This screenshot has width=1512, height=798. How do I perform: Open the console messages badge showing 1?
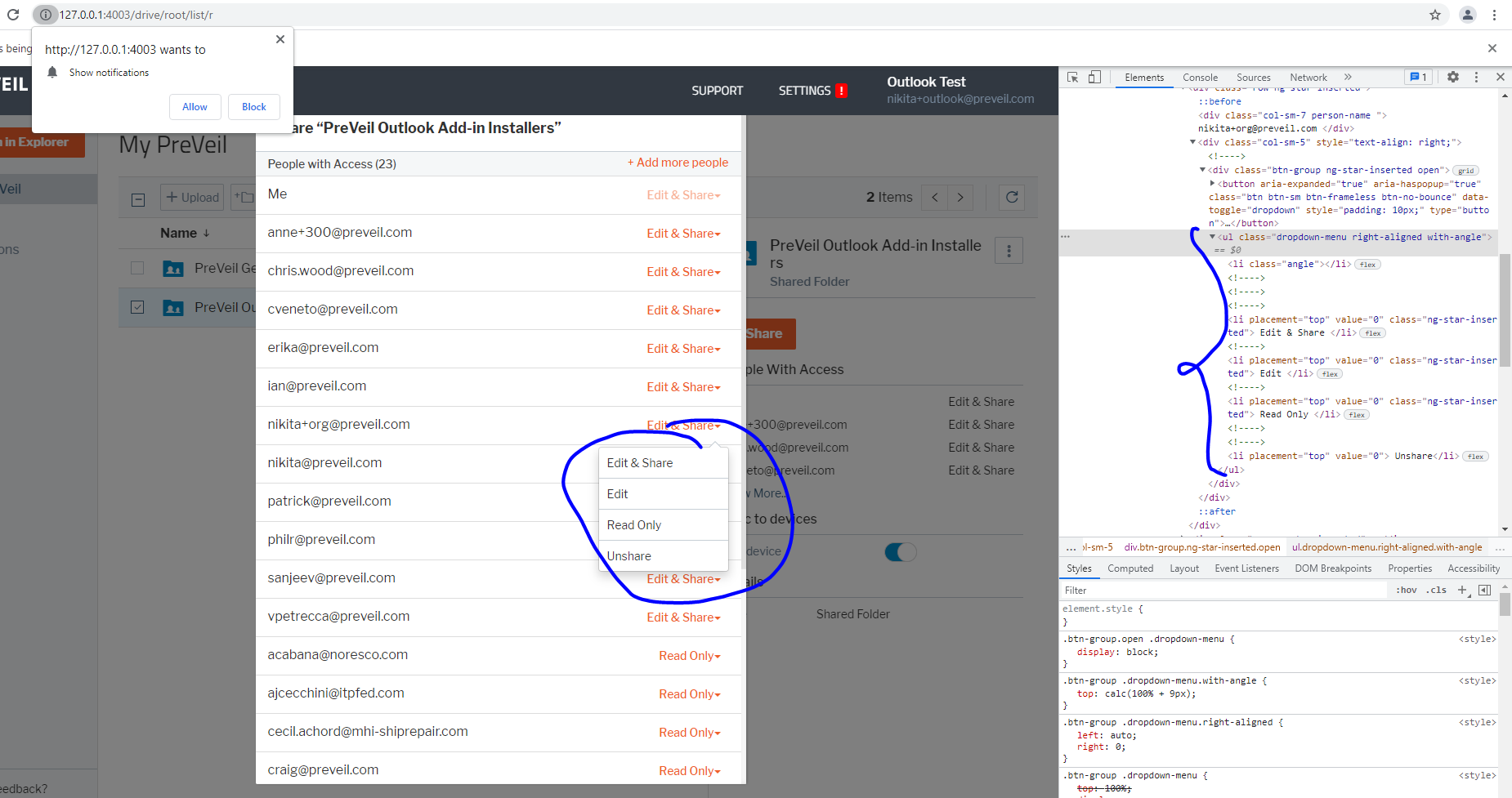coord(1419,76)
